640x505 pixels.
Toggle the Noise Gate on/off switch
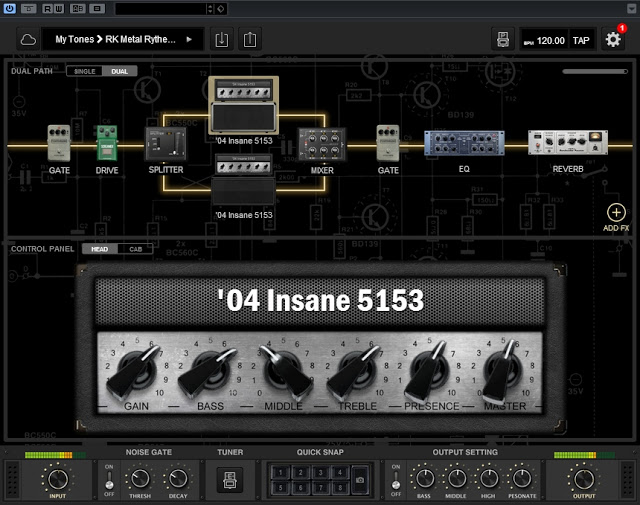(110, 478)
